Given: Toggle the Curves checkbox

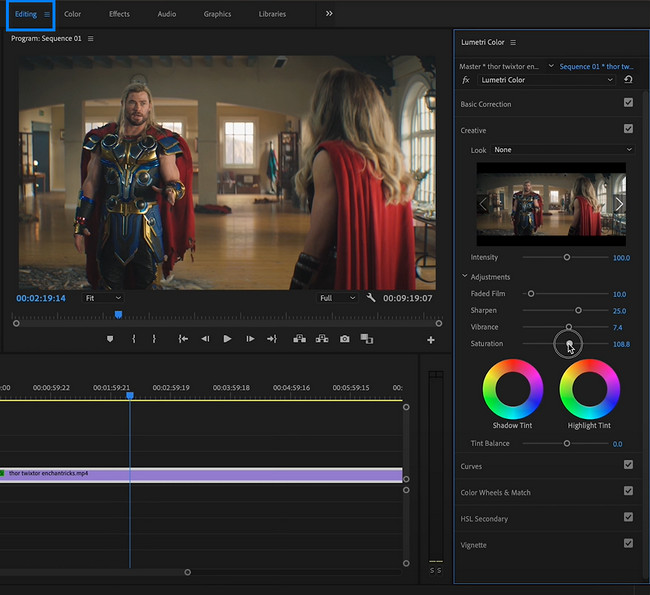Looking at the screenshot, I should click(628, 465).
